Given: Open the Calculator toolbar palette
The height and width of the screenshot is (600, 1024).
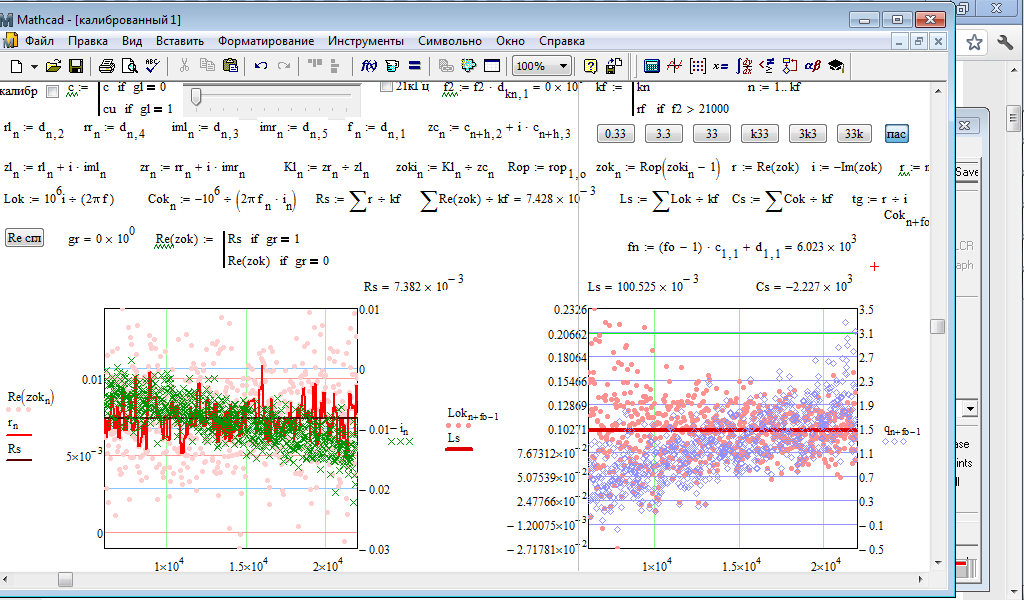Looking at the screenshot, I should click(x=651, y=66).
